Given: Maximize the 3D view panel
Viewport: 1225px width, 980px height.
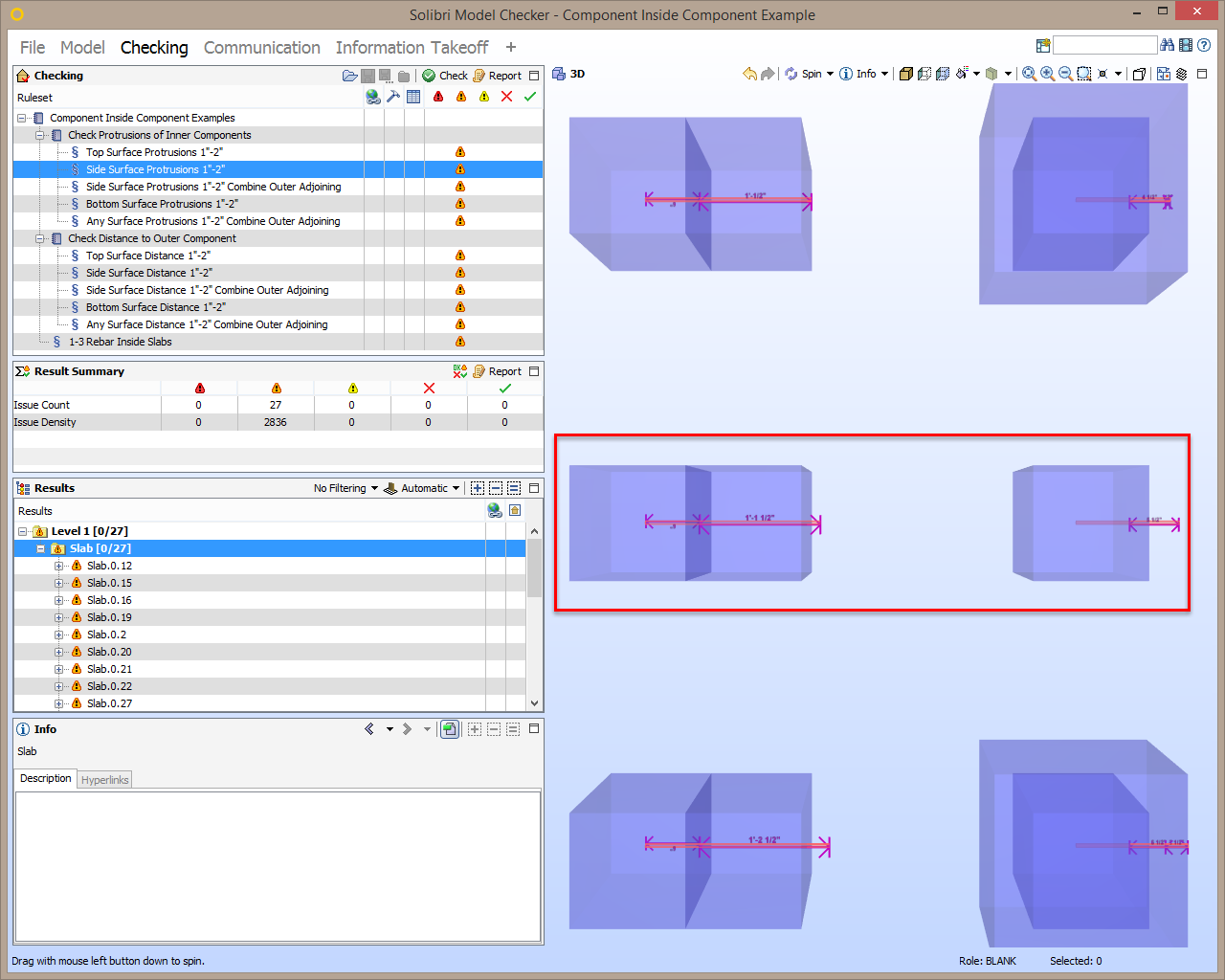Looking at the screenshot, I should [x=1203, y=74].
